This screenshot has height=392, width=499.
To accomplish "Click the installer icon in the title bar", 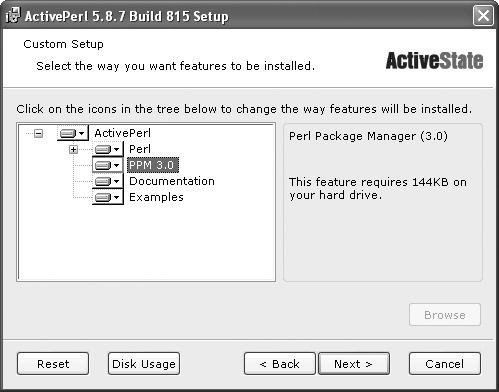I will [13, 15].
